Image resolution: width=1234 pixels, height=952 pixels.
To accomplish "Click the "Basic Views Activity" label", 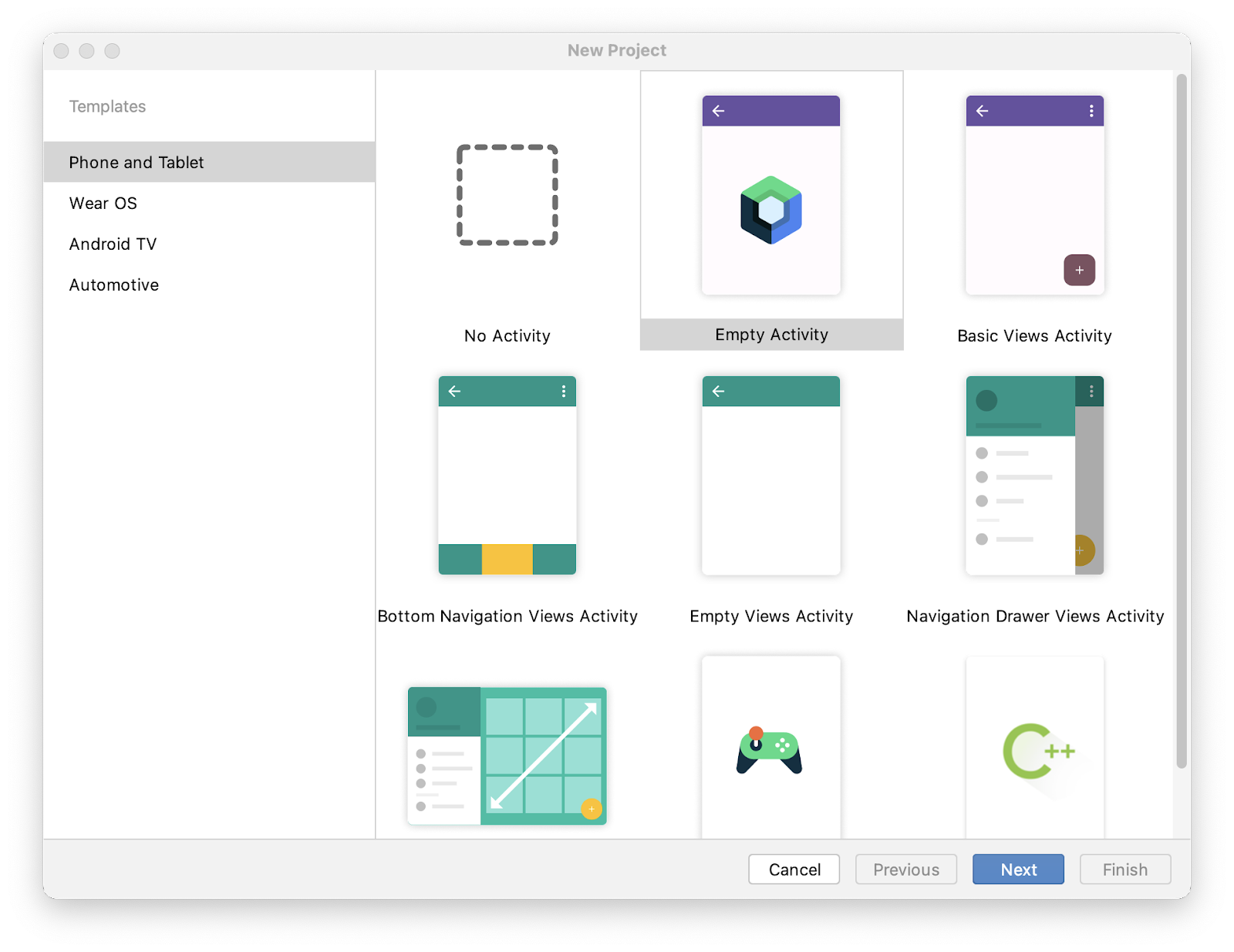I will [1035, 336].
